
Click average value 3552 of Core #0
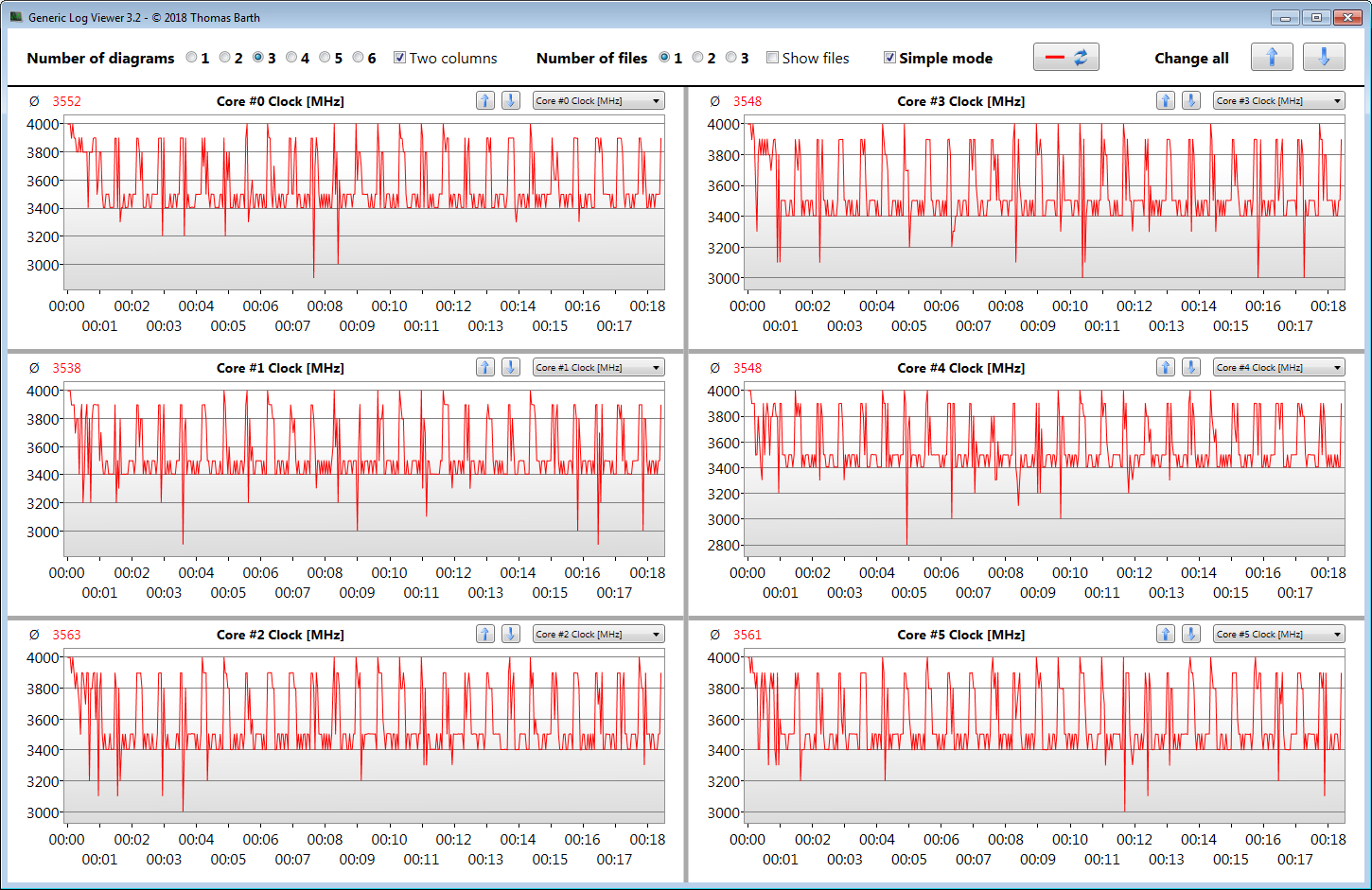tap(66, 101)
